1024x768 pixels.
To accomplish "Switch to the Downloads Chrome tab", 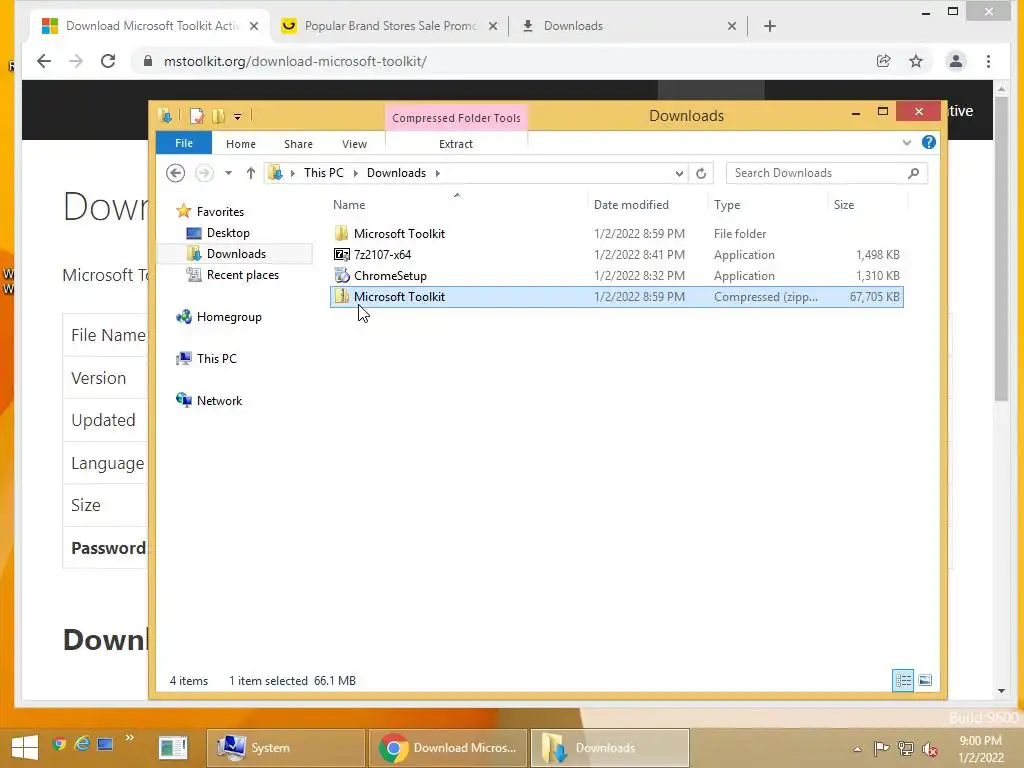I will pos(626,26).
